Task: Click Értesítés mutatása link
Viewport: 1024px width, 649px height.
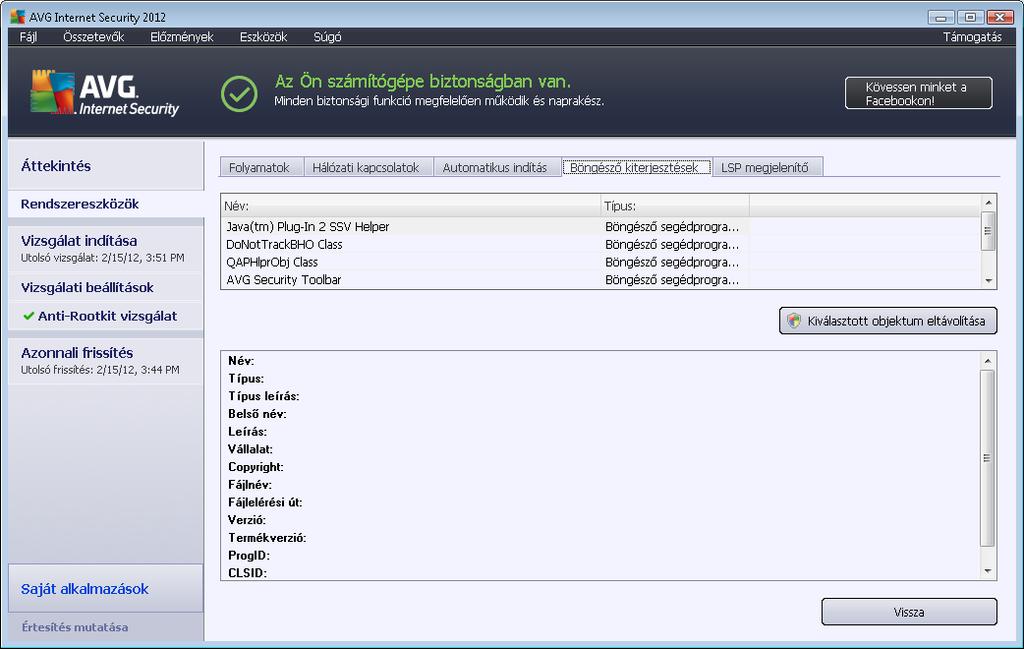Action: click(74, 627)
